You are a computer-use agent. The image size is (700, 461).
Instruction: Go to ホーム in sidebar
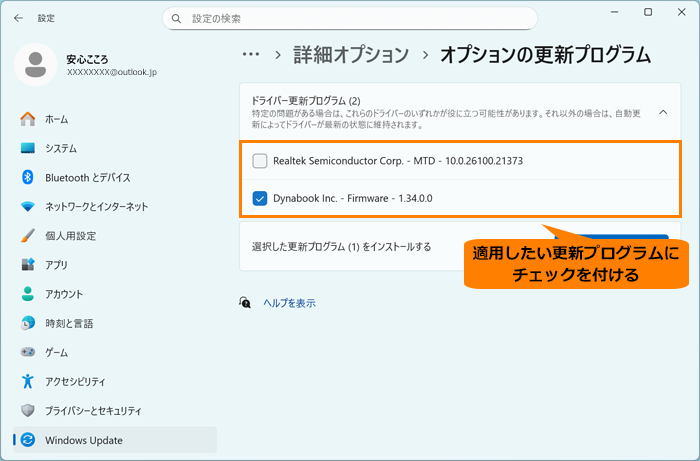coord(115,119)
